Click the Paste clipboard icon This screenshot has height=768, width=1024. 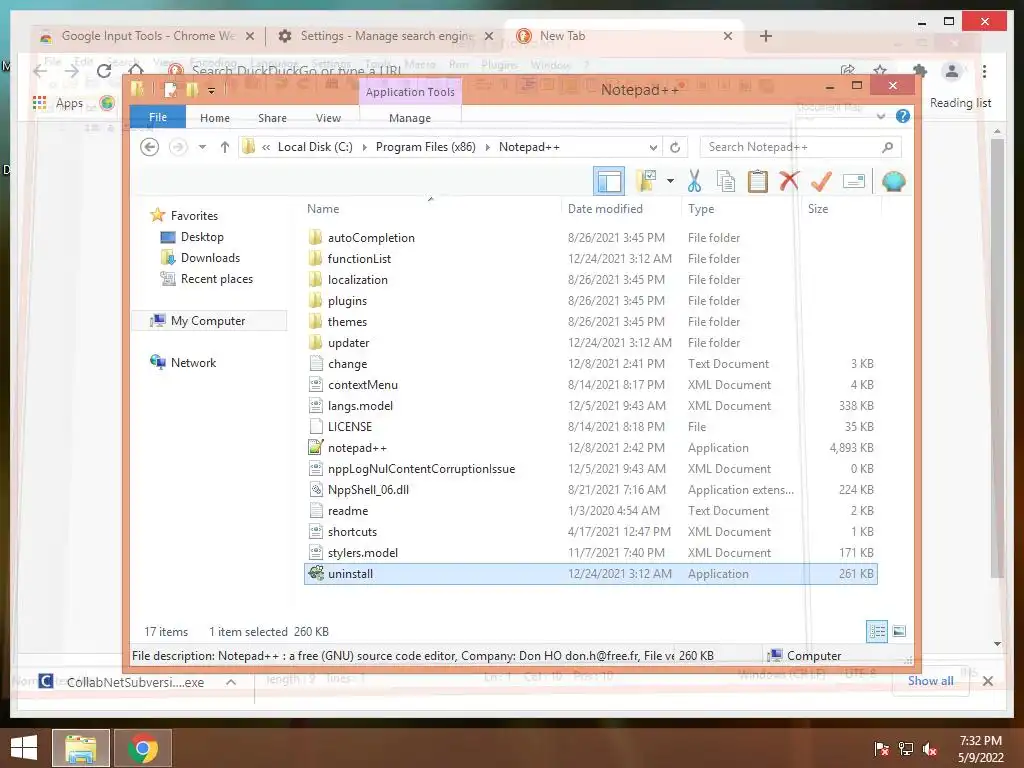click(x=758, y=181)
